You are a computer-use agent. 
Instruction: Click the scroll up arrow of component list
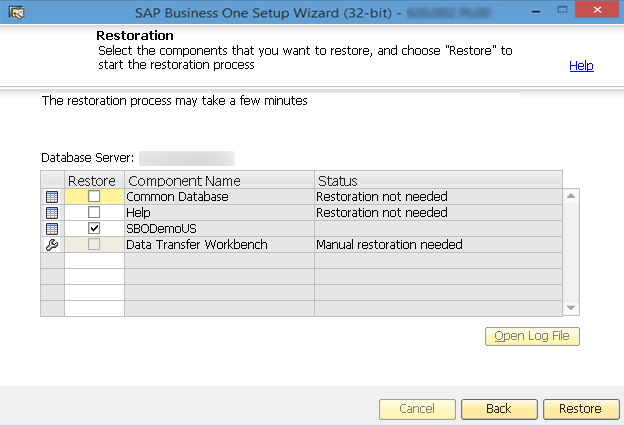coord(571,195)
